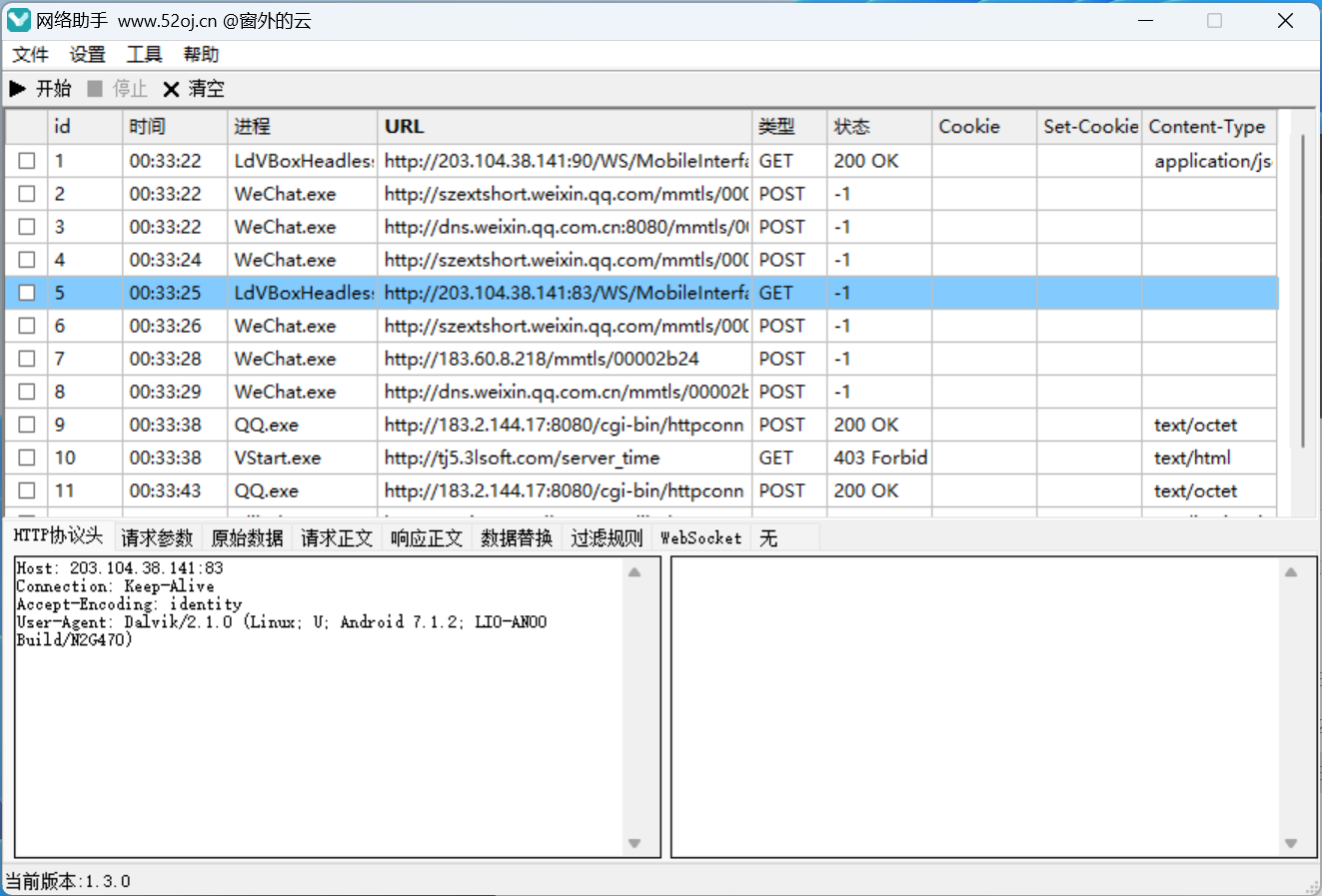Image resolution: width=1322 pixels, height=896 pixels.
Task: Tick the checkbox for row id 10
Action: pos(27,457)
